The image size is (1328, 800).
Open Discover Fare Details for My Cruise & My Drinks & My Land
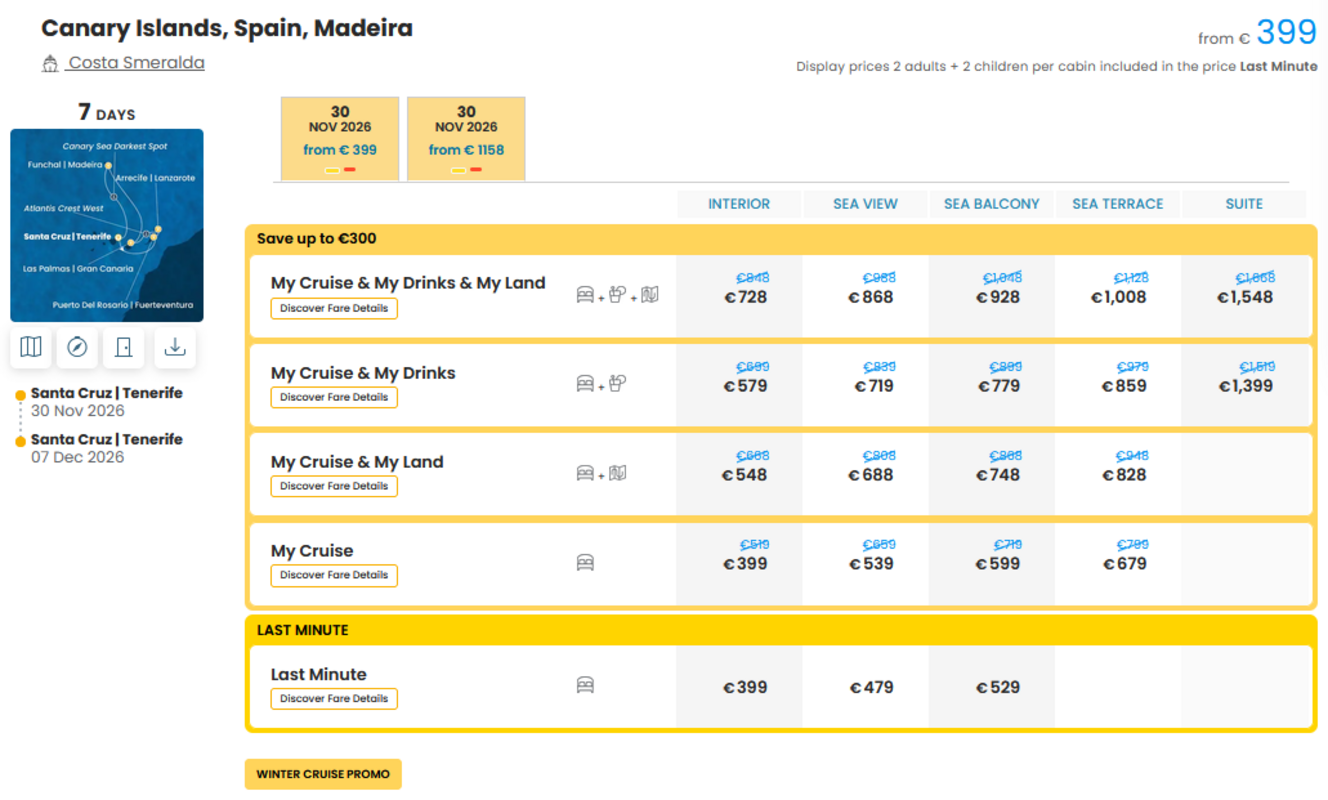pos(334,308)
